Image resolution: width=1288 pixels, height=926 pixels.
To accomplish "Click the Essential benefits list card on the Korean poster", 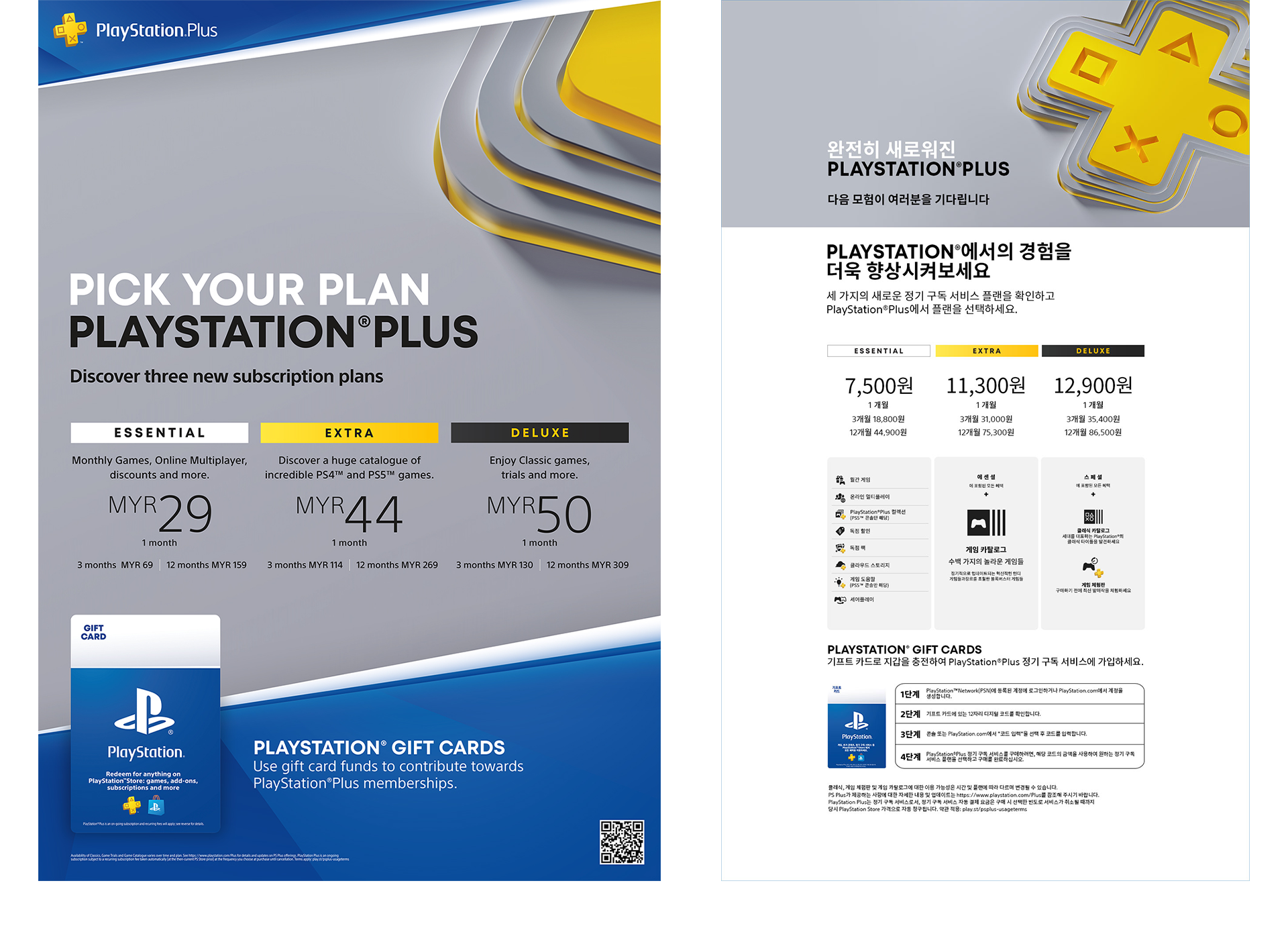I will [879, 544].
